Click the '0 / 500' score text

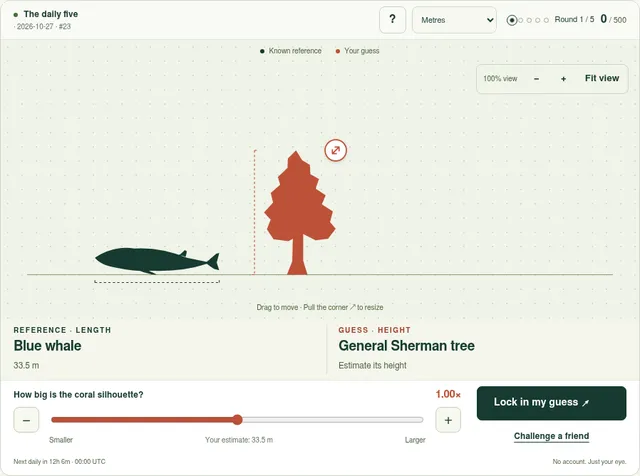[613, 19]
